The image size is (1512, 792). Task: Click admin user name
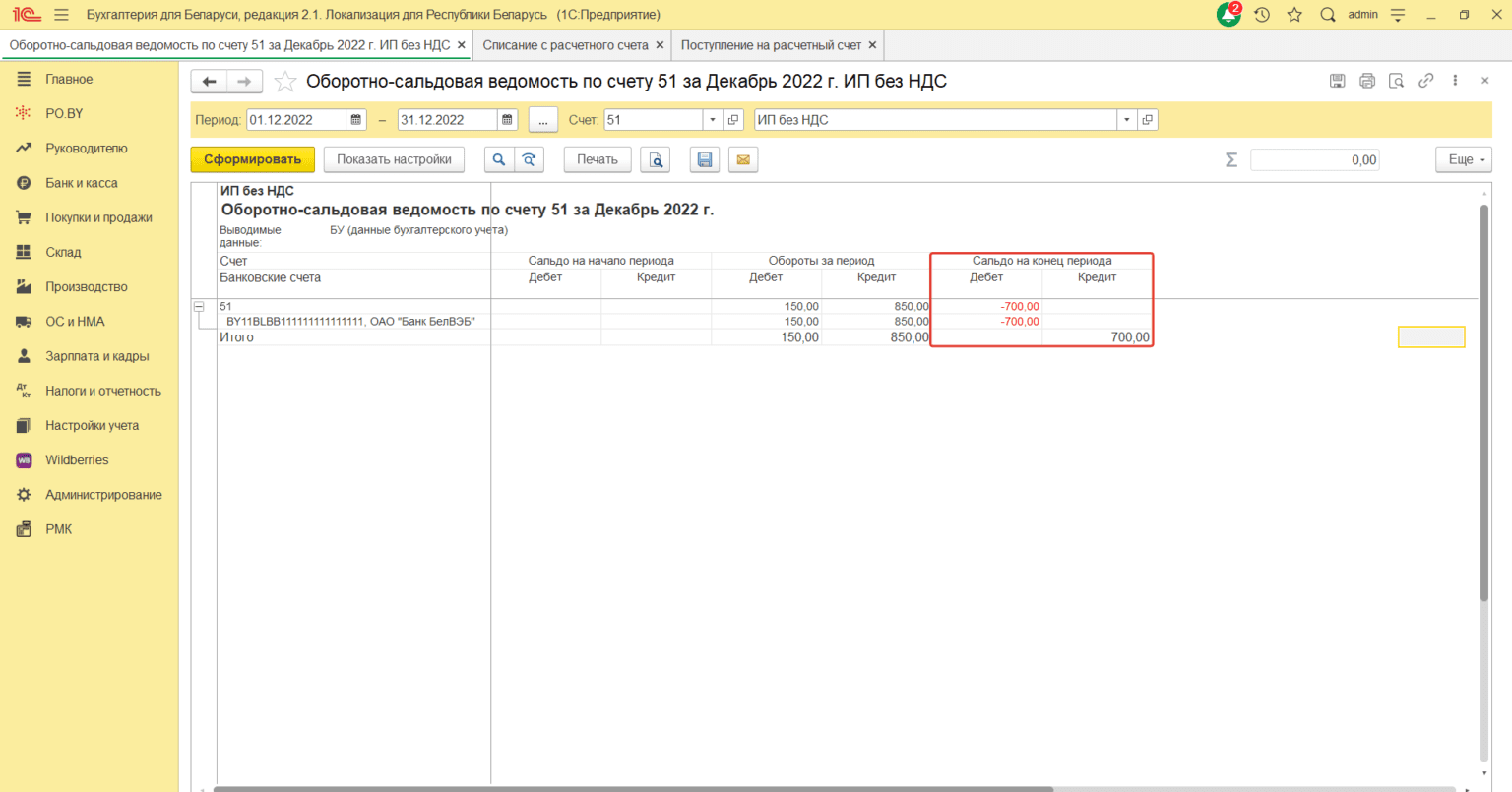tap(1363, 15)
